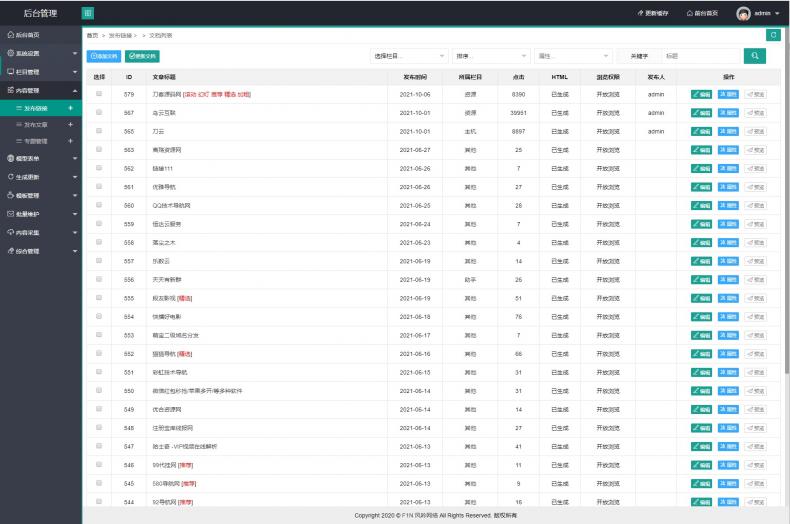Click green edit button for row 553
This screenshot has height=524, width=790.
pyautogui.click(x=701, y=335)
